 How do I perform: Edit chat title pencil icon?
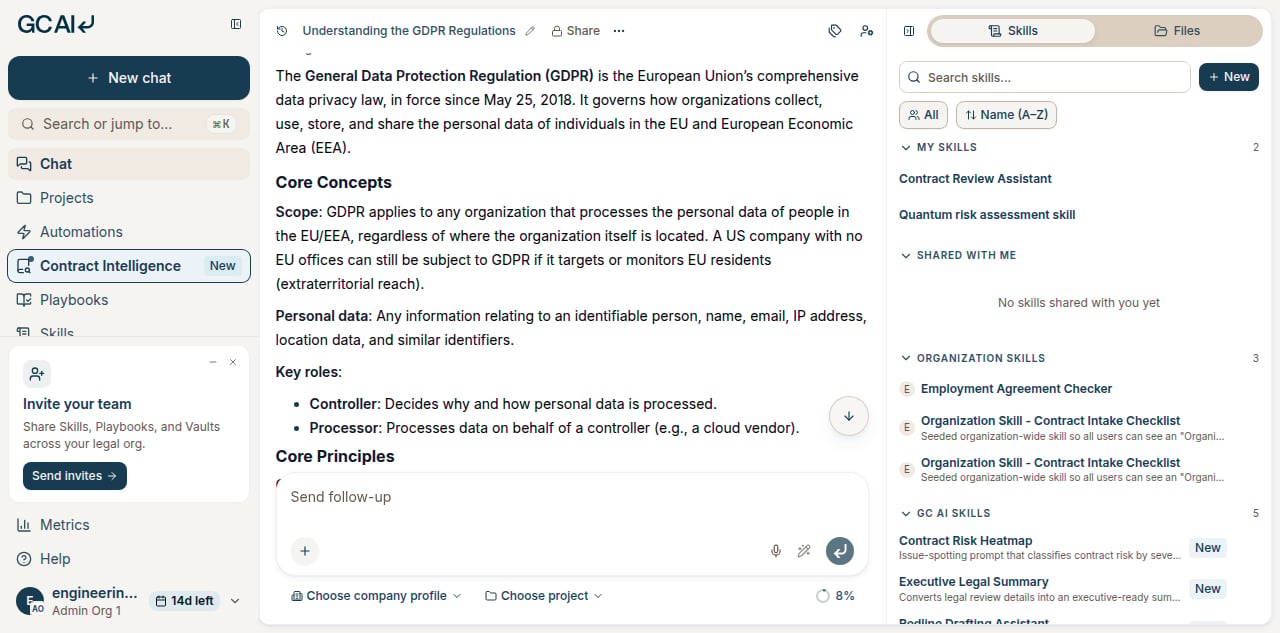point(530,31)
